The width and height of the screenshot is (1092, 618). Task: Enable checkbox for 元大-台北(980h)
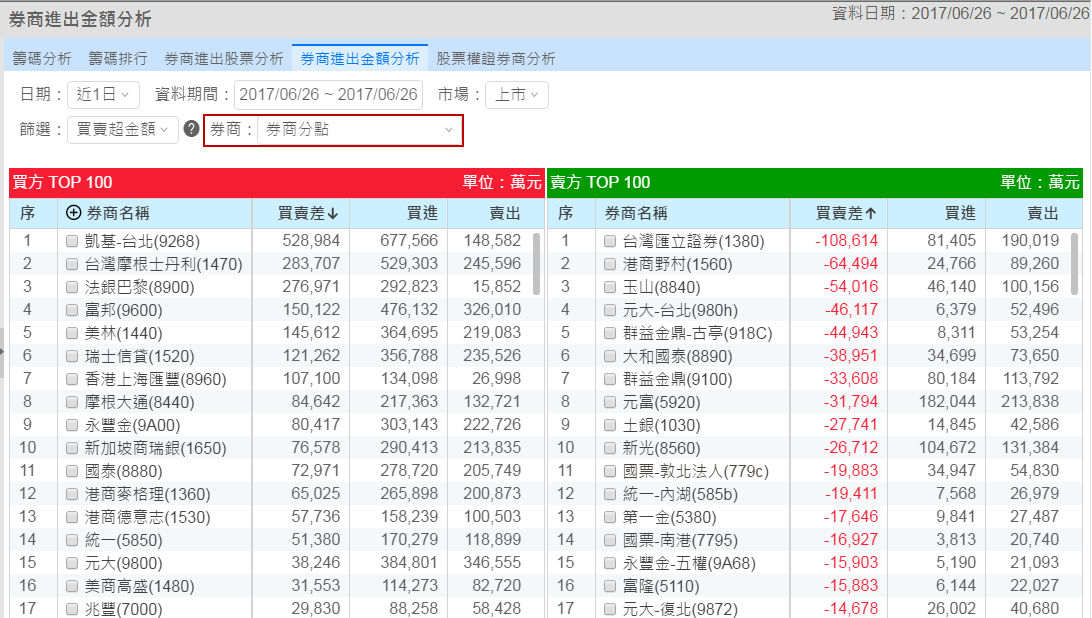click(x=610, y=310)
